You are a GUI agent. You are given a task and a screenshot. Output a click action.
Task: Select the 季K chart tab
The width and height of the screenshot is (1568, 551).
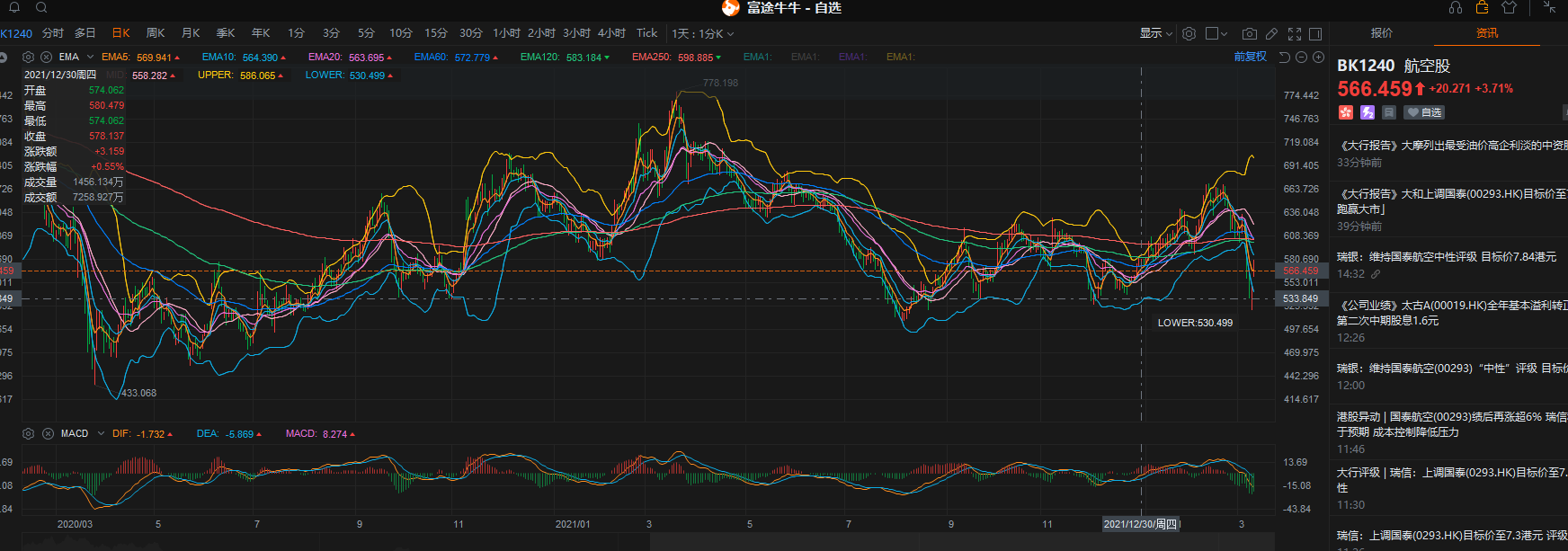(x=226, y=33)
